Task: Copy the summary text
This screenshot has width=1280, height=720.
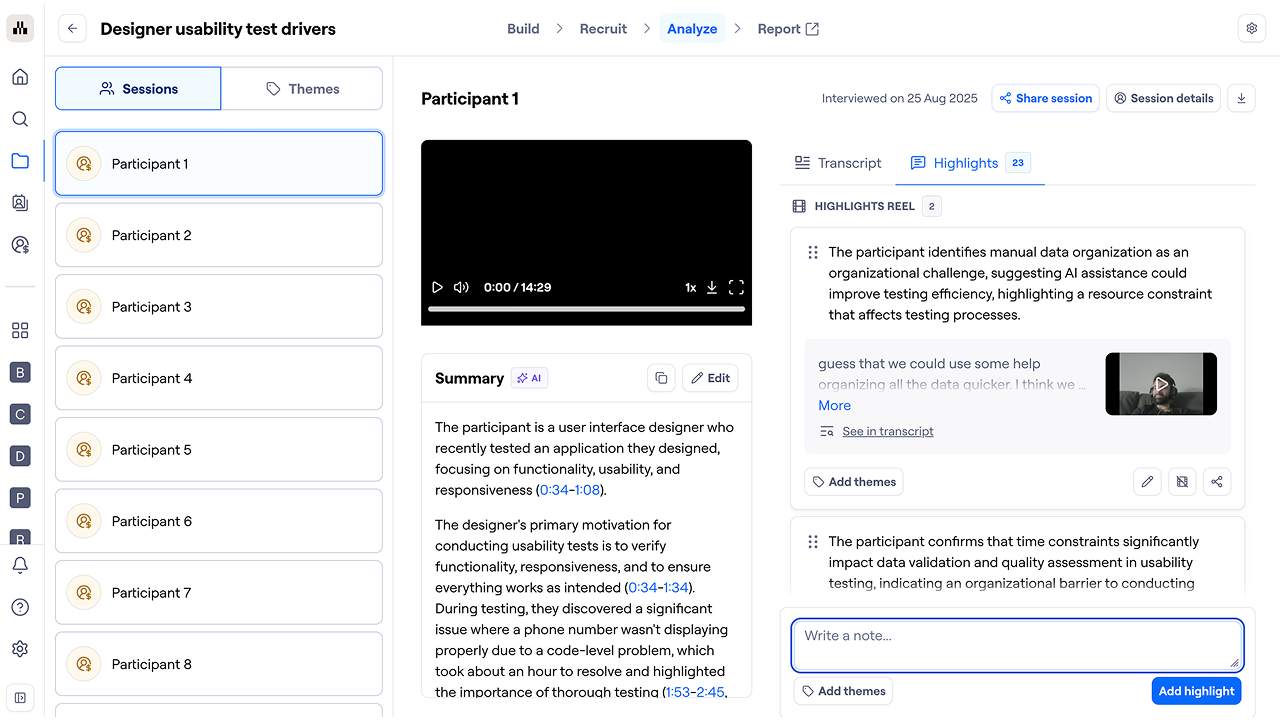Action: click(x=661, y=378)
